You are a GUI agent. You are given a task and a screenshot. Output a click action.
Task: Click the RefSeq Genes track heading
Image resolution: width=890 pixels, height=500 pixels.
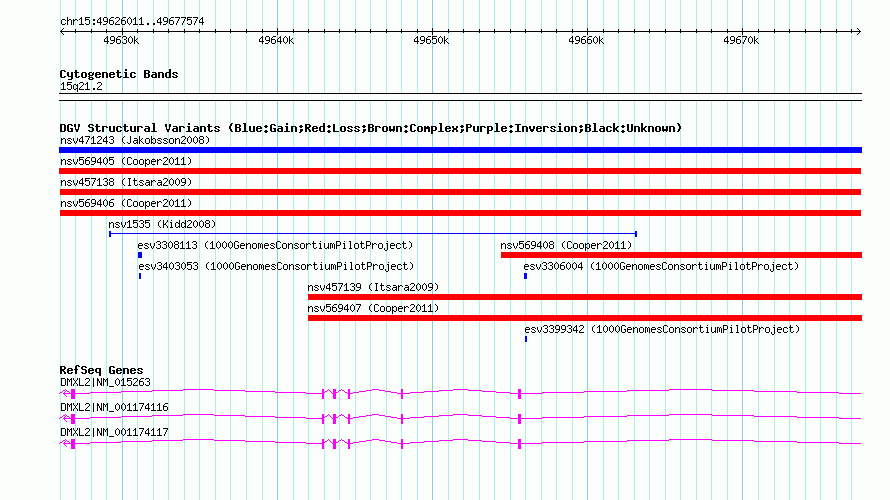click(x=102, y=369)
